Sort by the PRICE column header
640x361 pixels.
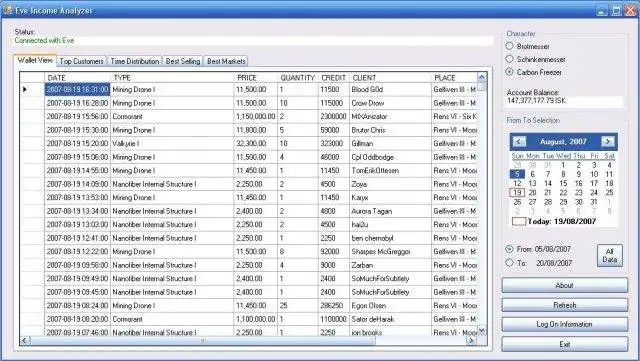(x=256, y=77)
